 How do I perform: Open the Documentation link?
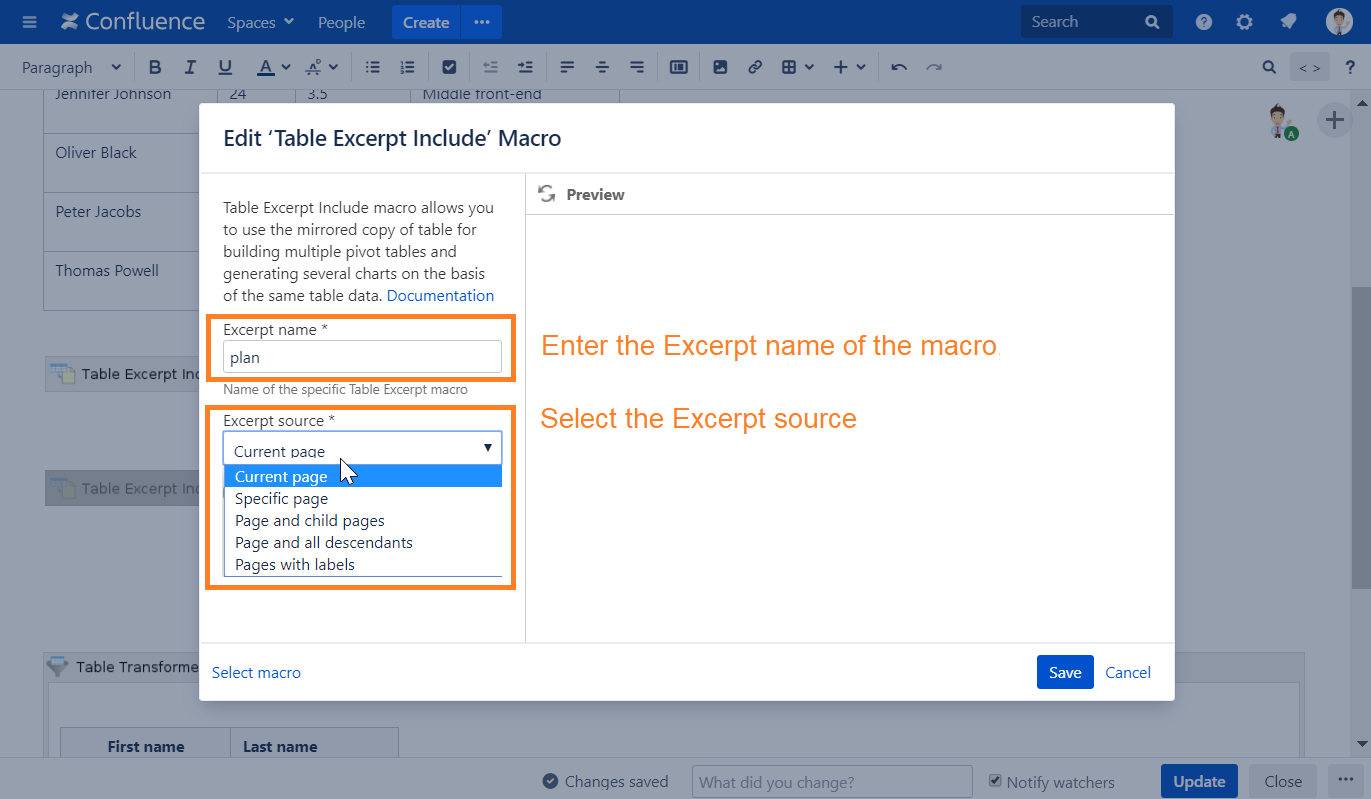click(x=440, y=296)
